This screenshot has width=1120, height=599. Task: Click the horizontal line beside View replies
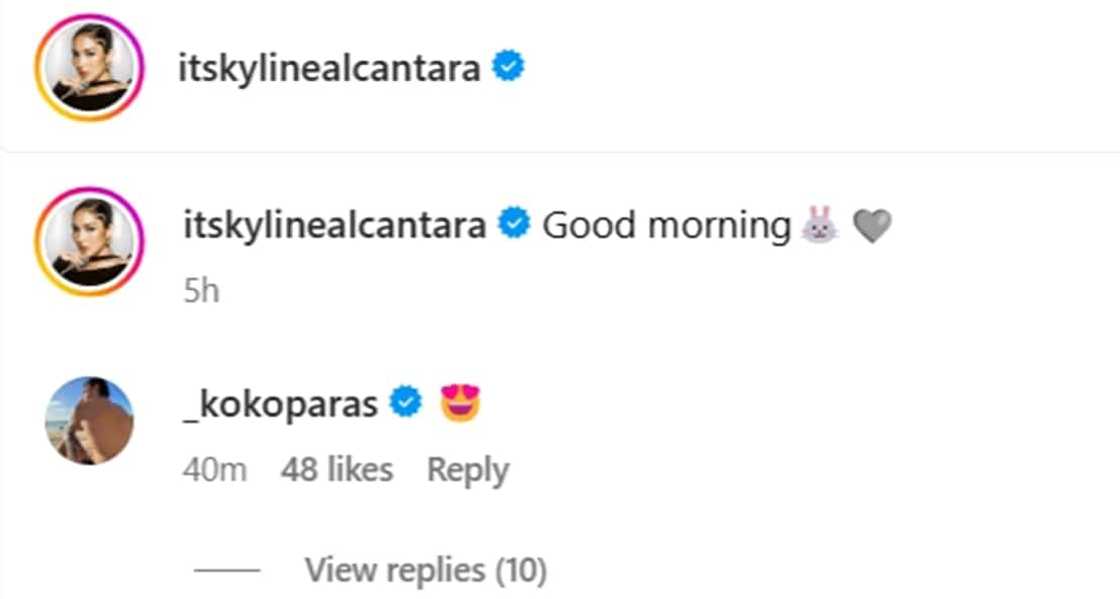[x=227, y=570]
